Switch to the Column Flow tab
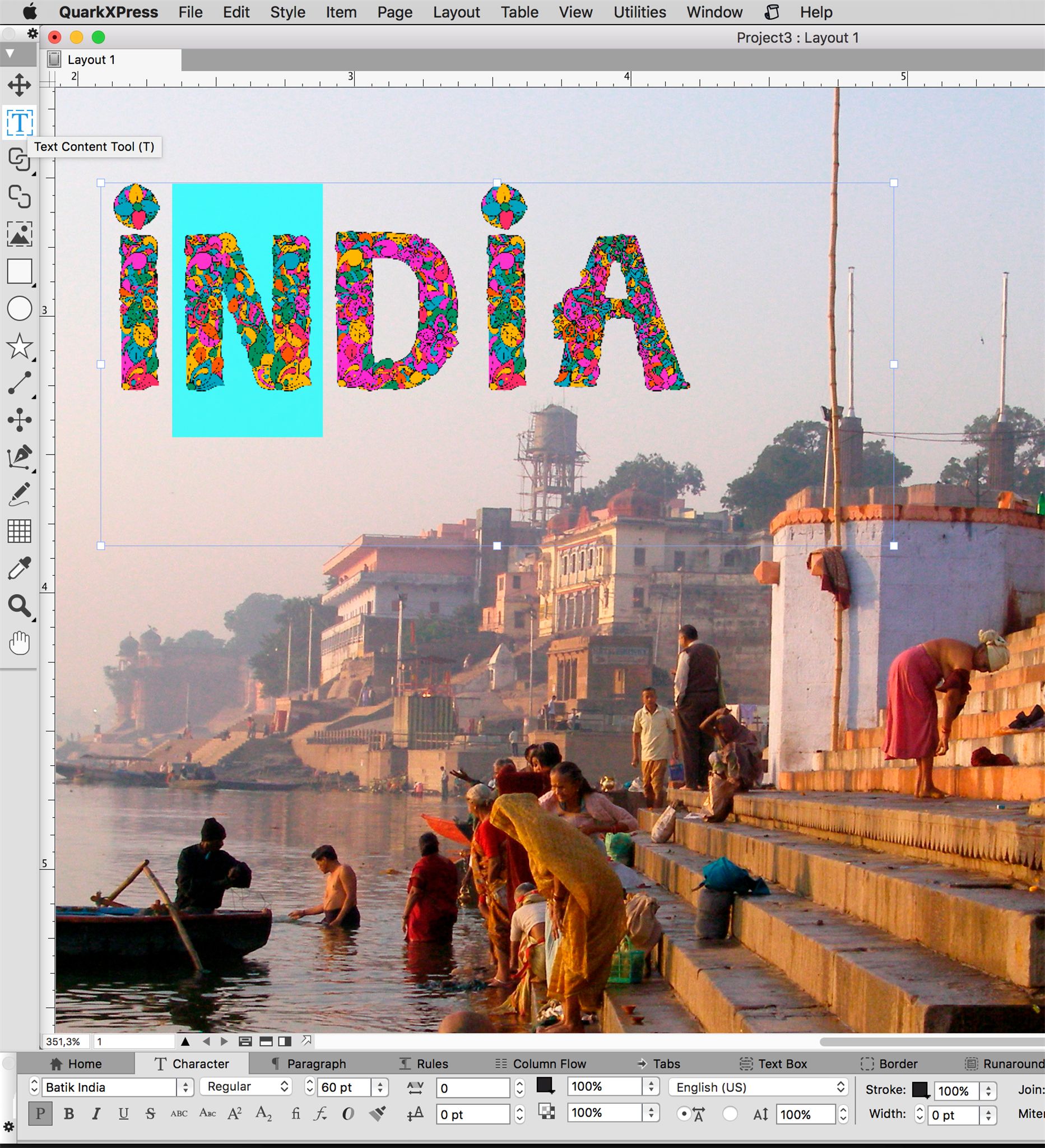The width and height of the screenshot is (1045, 1148). click(540, 1064)
